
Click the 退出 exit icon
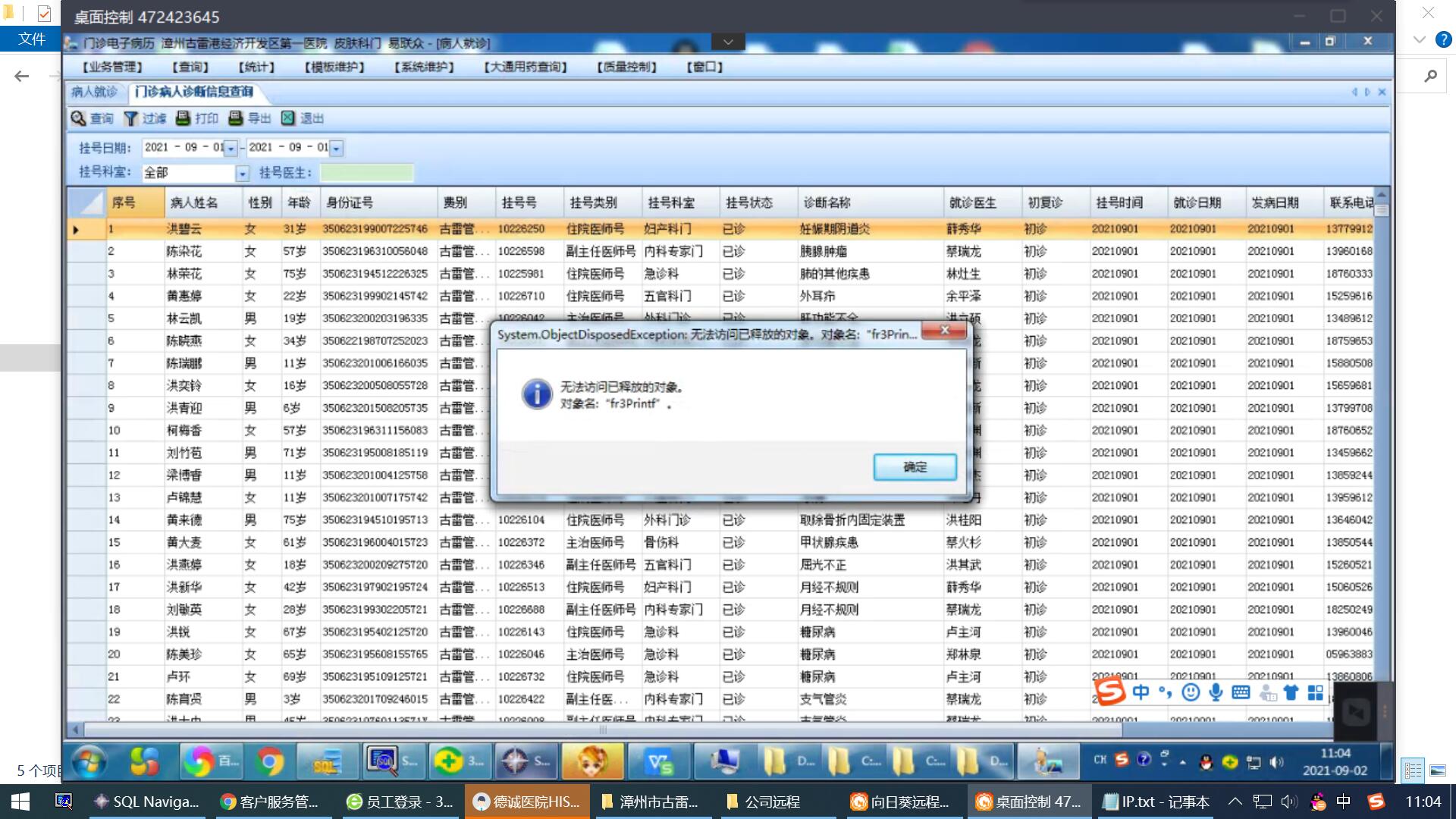(288, 118)
